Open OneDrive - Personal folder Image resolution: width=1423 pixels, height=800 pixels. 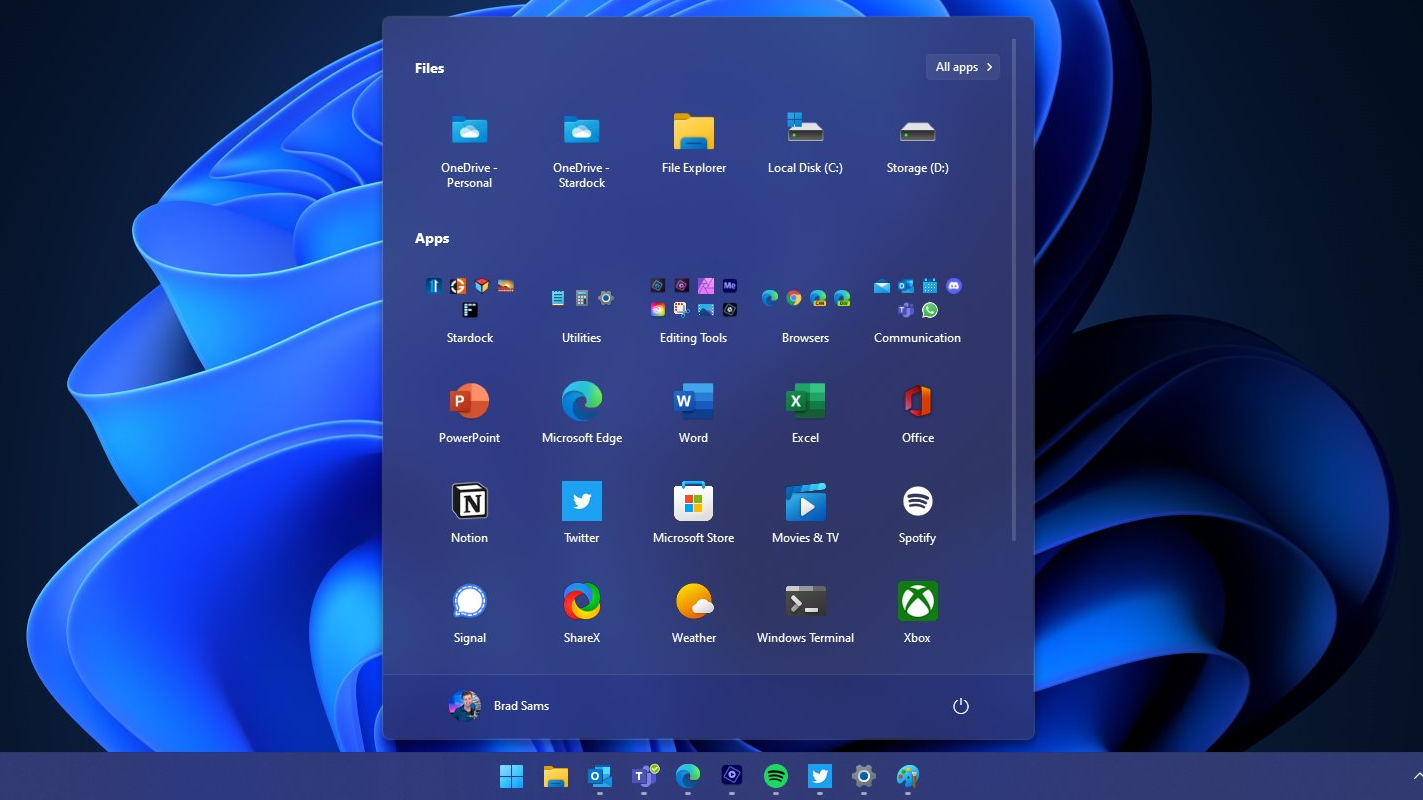[469, 149]
